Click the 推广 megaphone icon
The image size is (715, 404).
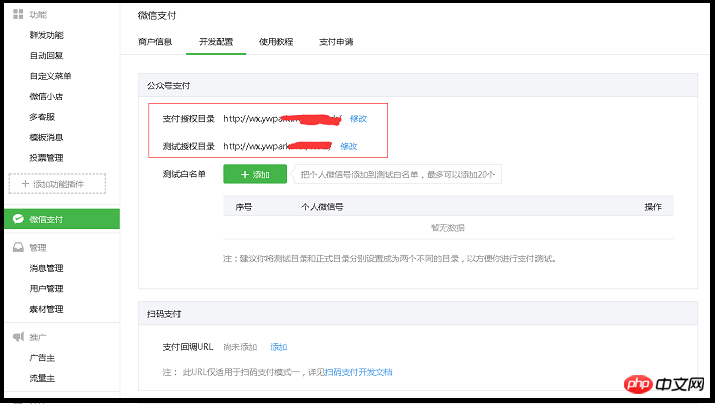point(18,337)
